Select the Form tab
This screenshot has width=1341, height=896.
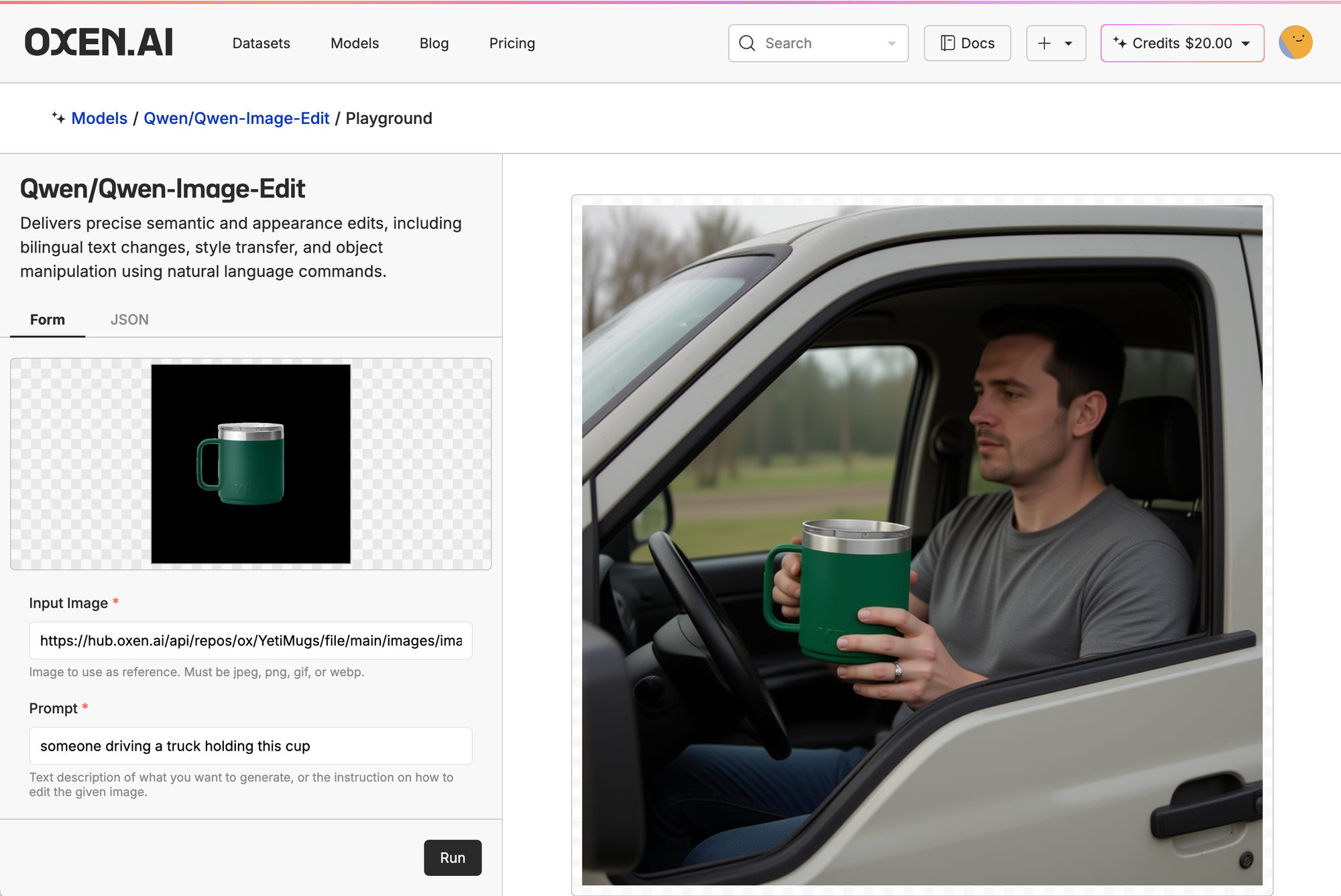click(x=48, y=320)
